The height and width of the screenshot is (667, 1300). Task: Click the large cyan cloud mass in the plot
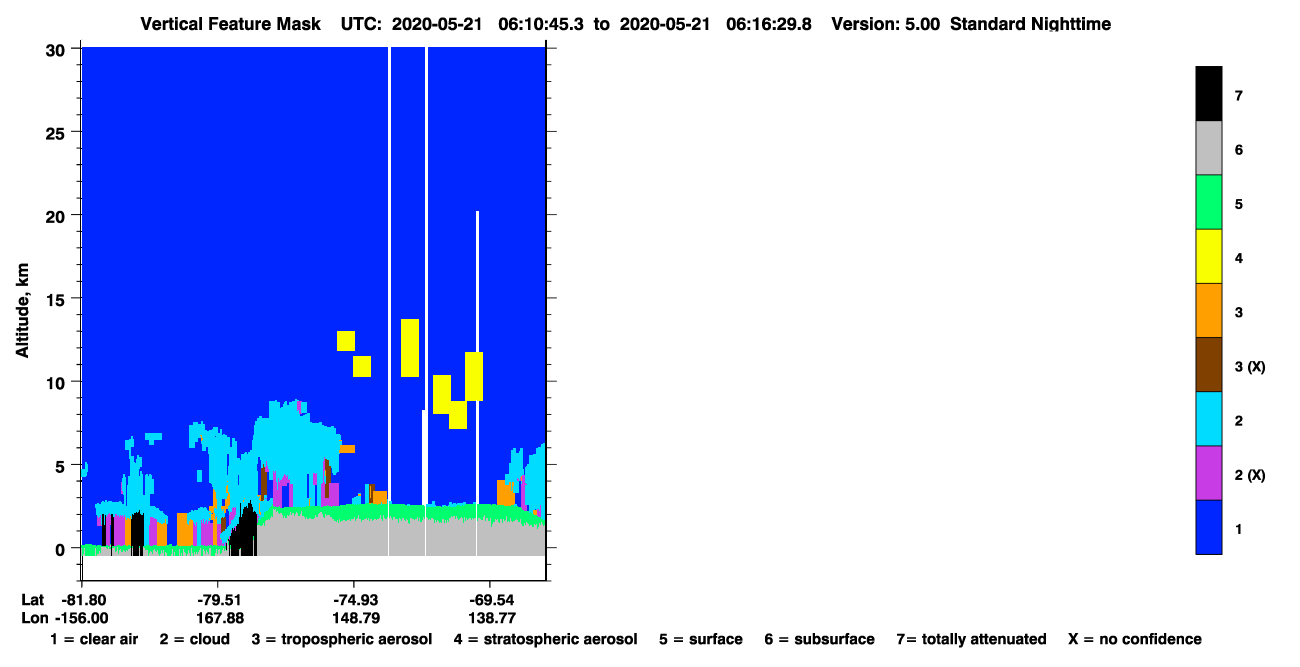click(295, 440)
